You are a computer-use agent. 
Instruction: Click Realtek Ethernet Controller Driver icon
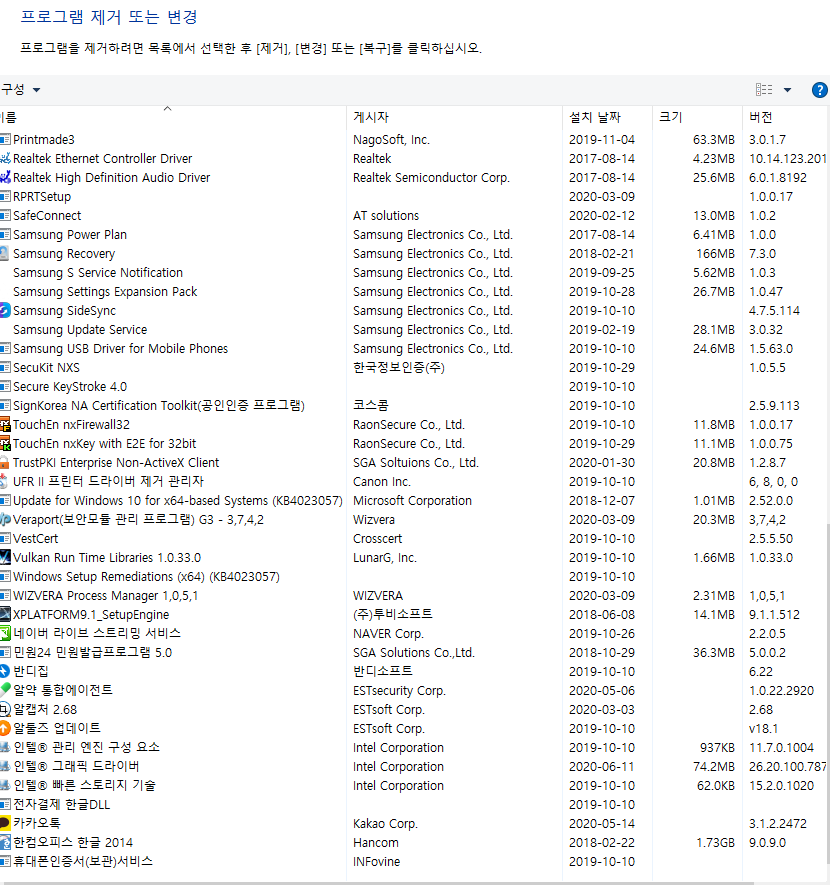point(5,159)
